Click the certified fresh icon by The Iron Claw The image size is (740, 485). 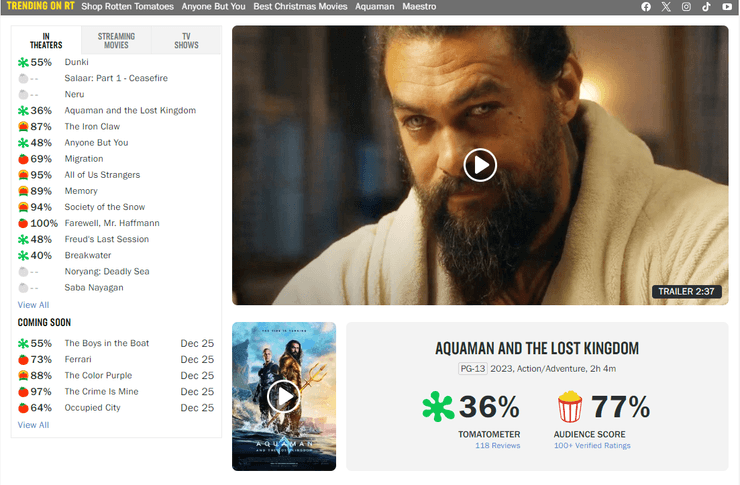(x=23, y=126)
